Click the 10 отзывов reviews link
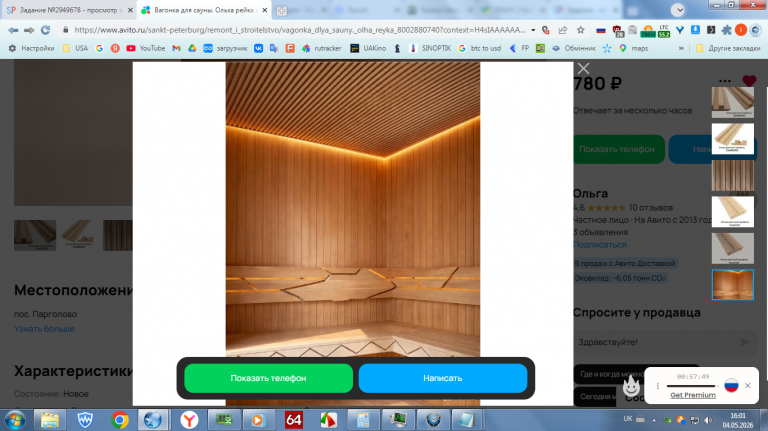Image resolution: width=768 pixels, height=431 pixels. 651,208
